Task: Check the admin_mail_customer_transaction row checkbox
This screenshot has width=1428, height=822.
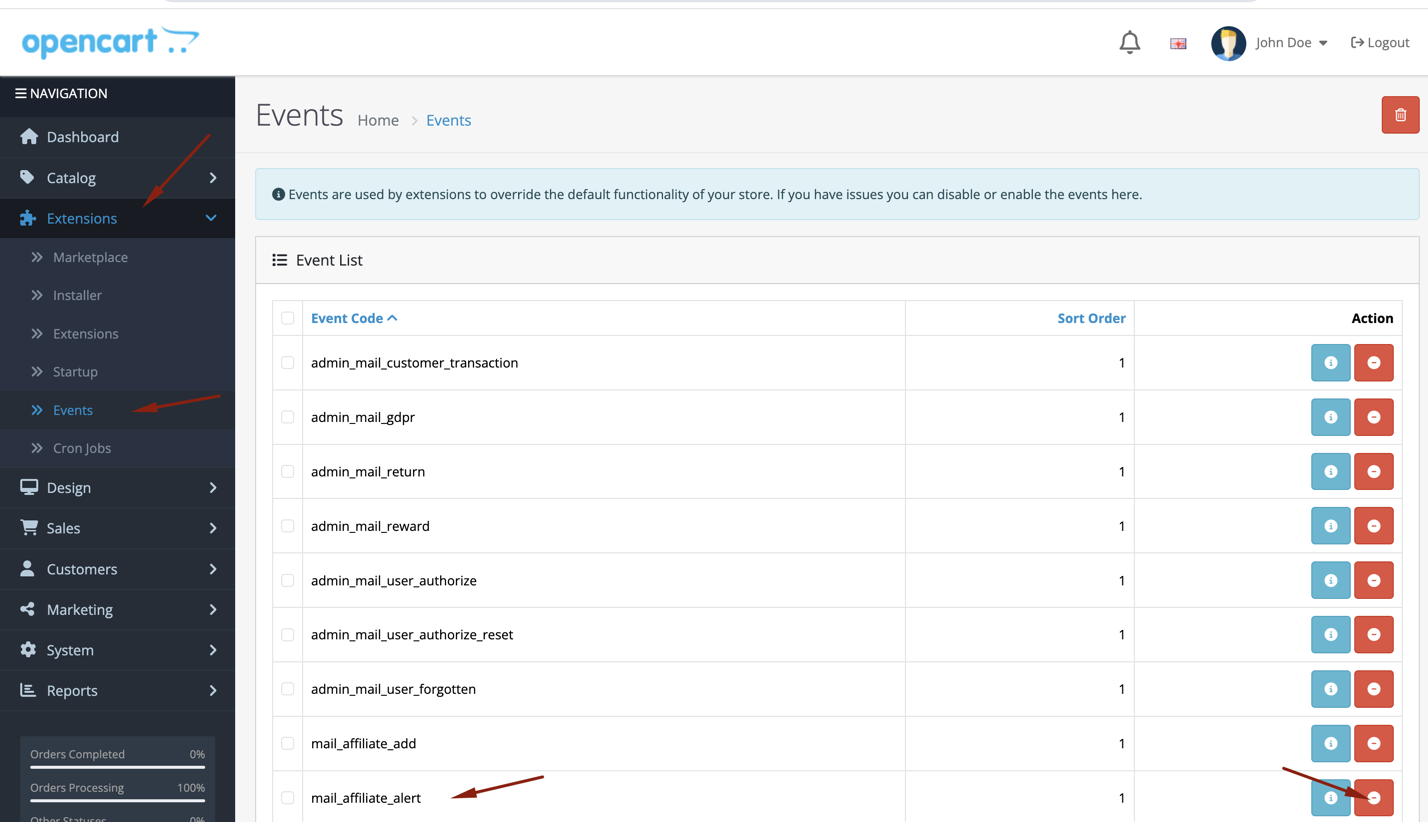Action: tap(288, 363)
